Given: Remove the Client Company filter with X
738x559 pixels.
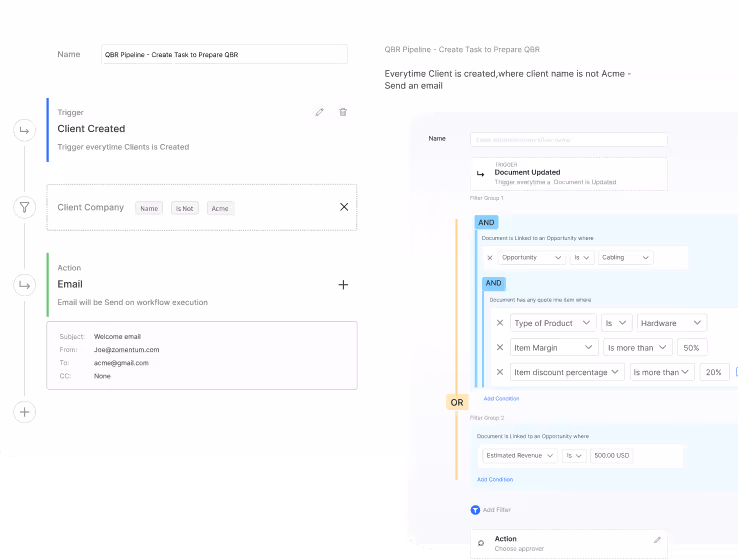Looking at the screenshot, I should [x=344, y=207].
